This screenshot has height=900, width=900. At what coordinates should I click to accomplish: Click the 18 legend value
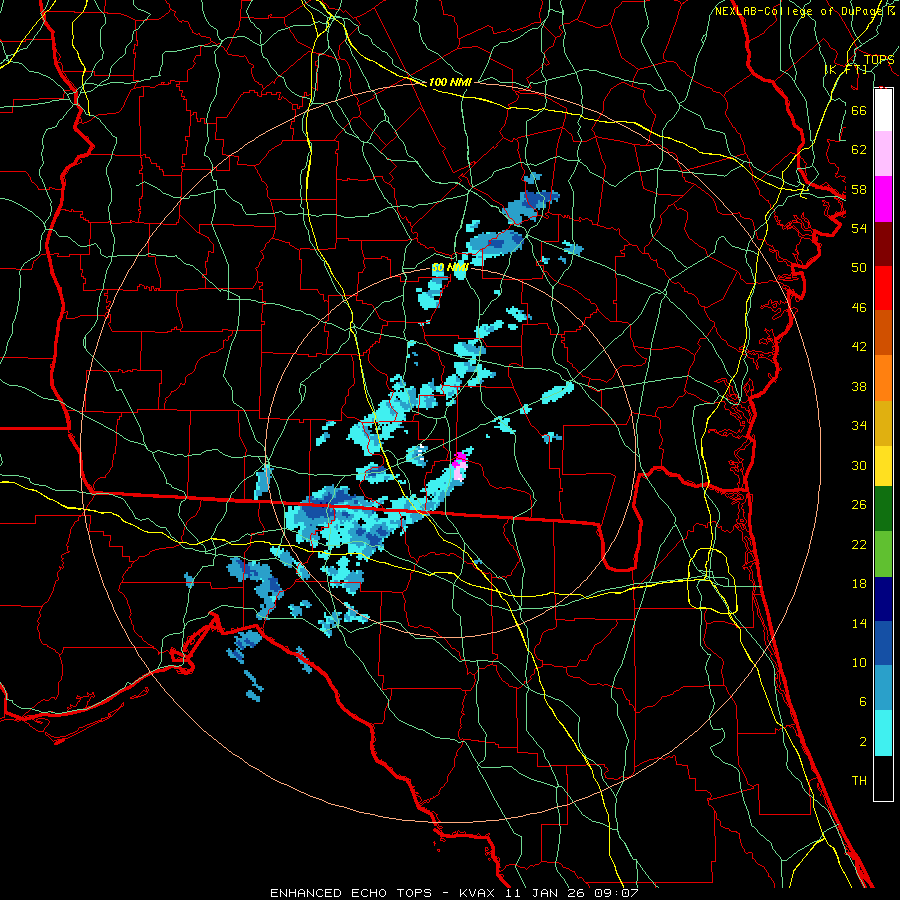(859, 584)
